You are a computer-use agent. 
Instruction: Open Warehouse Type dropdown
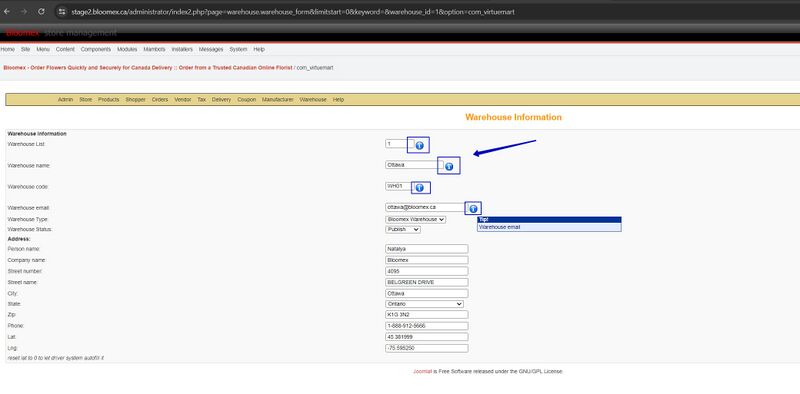(x=416, y=219)
